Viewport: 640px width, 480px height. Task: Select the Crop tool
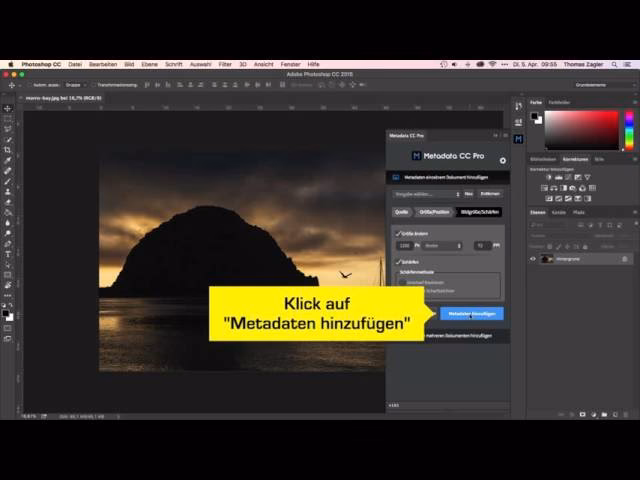click(8, 149)
